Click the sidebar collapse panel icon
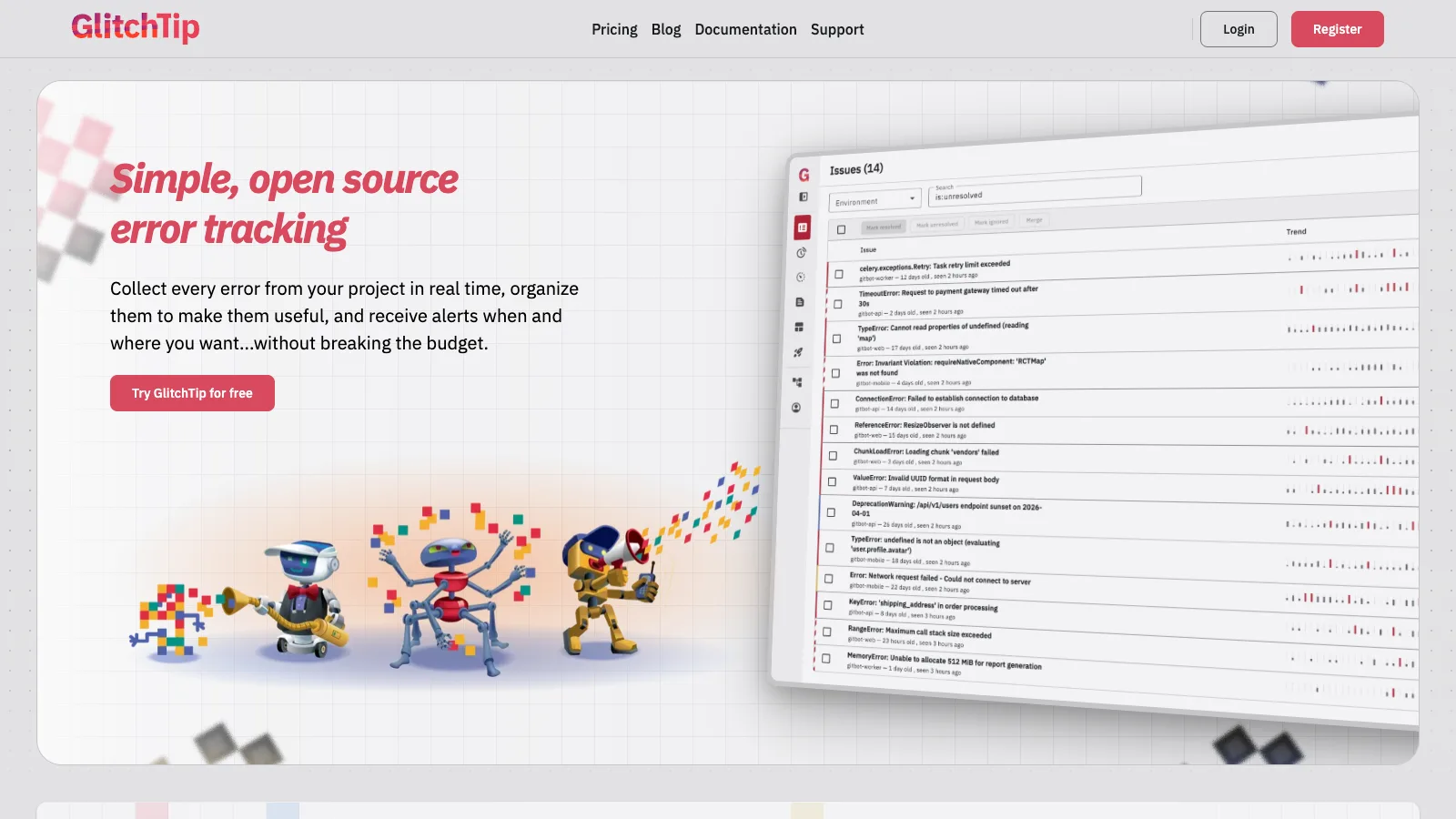The width and height of the screenshot is (1456, 819). click(804, 197)
